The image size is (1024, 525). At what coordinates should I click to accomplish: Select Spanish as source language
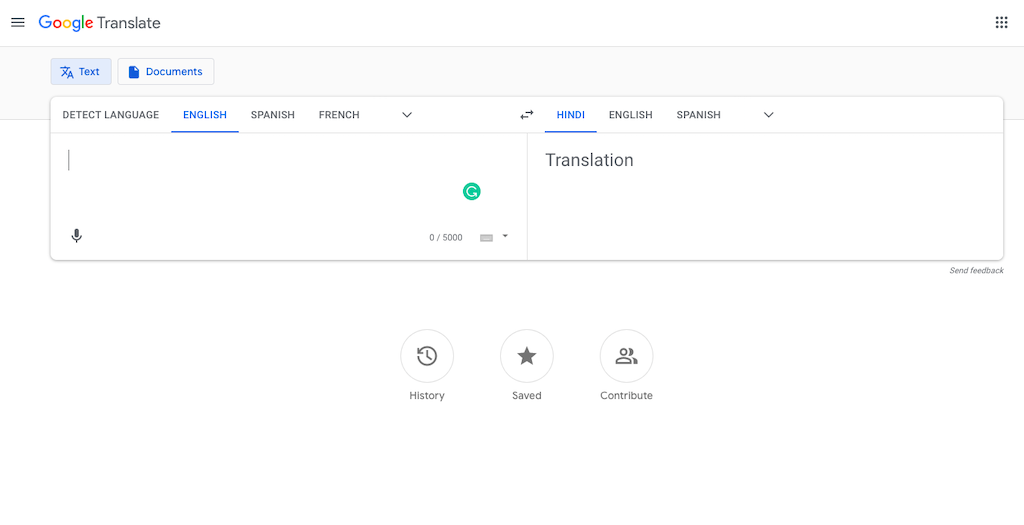point(273,115)
